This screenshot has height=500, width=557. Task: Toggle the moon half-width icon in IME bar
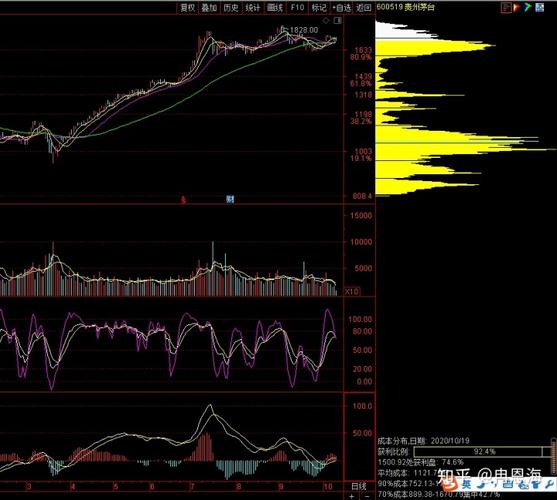point(480,484)
